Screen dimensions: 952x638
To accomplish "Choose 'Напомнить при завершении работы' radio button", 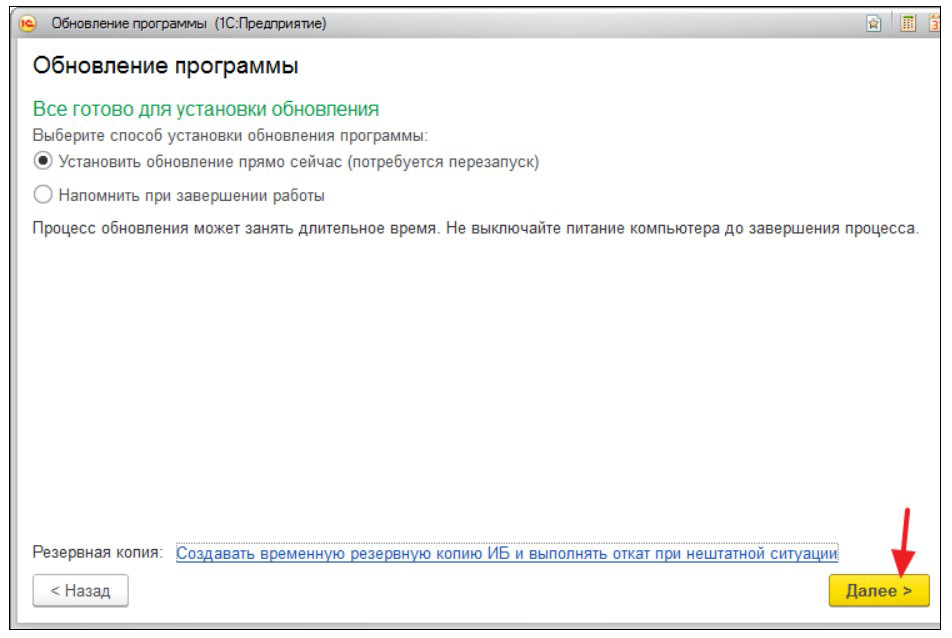I will click(43, 195).
